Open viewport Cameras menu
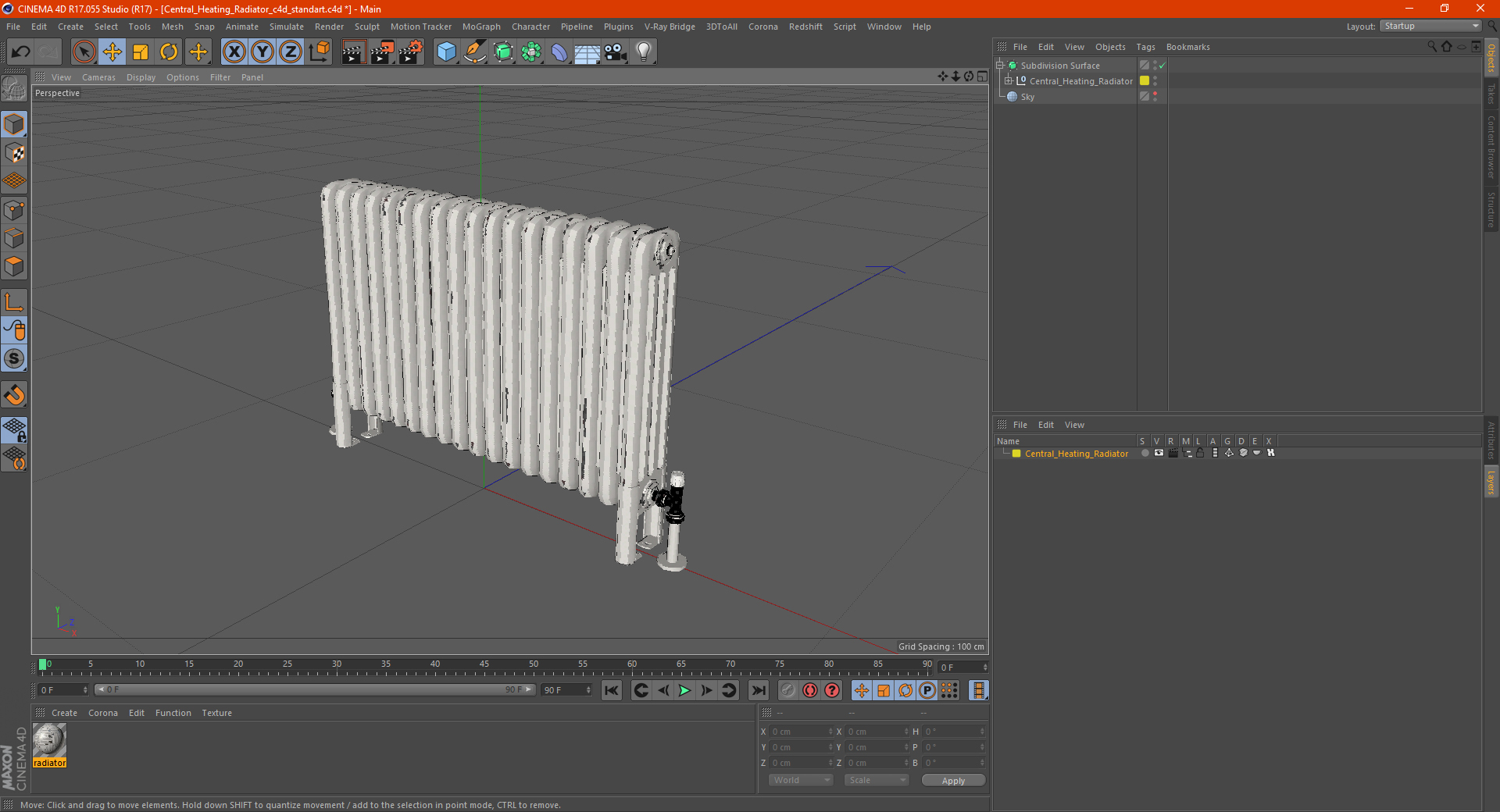 tap(98, 77)
